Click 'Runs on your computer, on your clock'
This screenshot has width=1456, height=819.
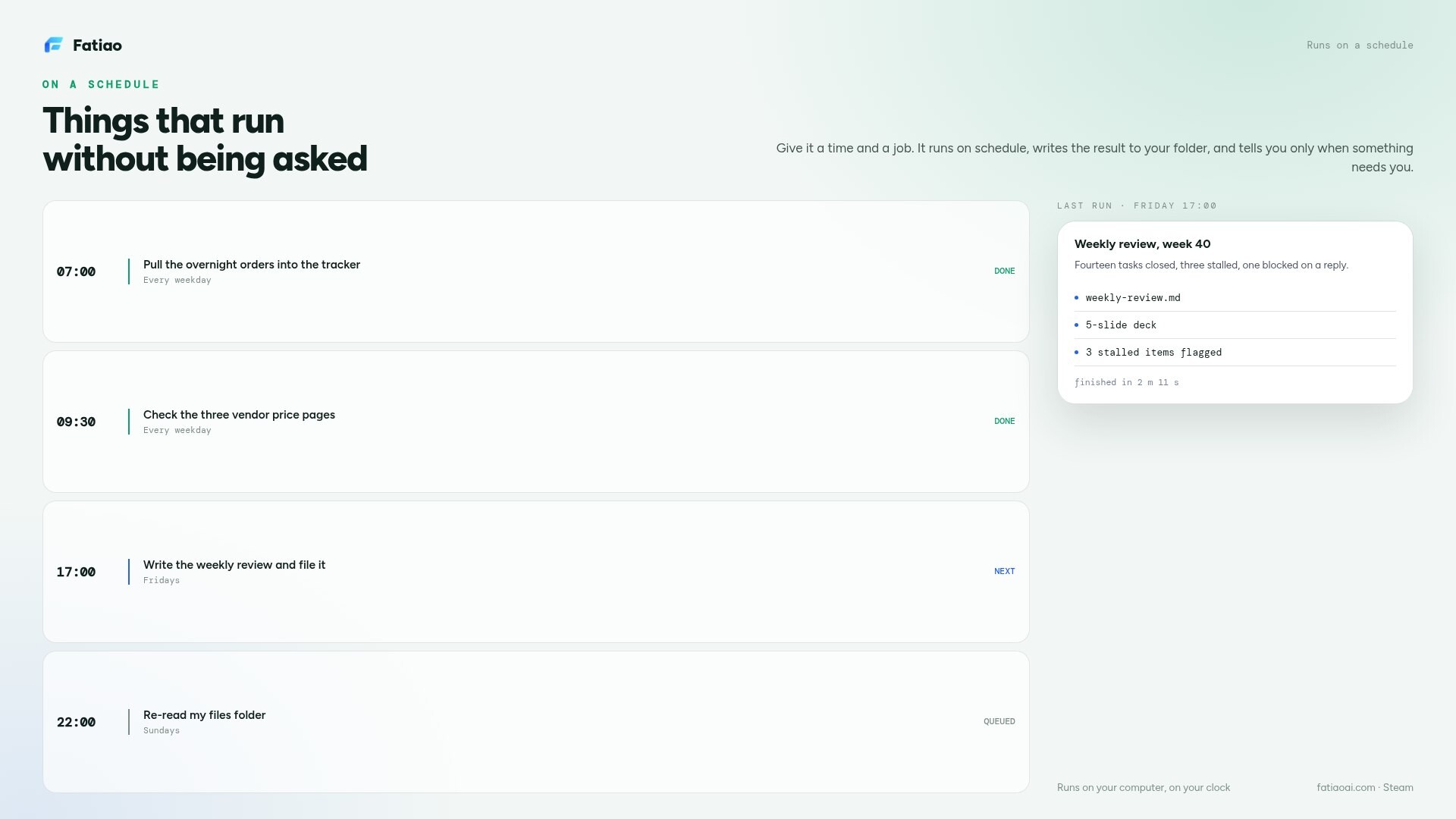click(1144, 788)
